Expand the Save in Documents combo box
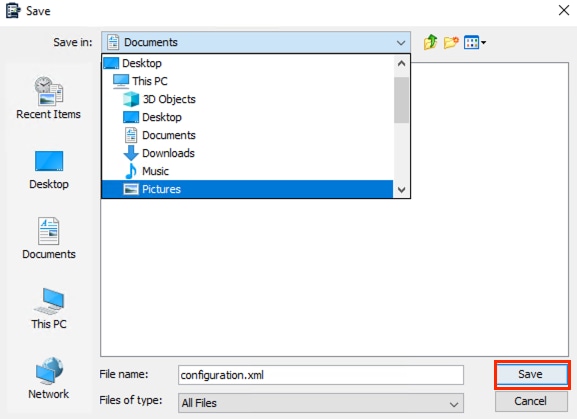This screenshot has height=419, width=577. (x=256, y=42)
